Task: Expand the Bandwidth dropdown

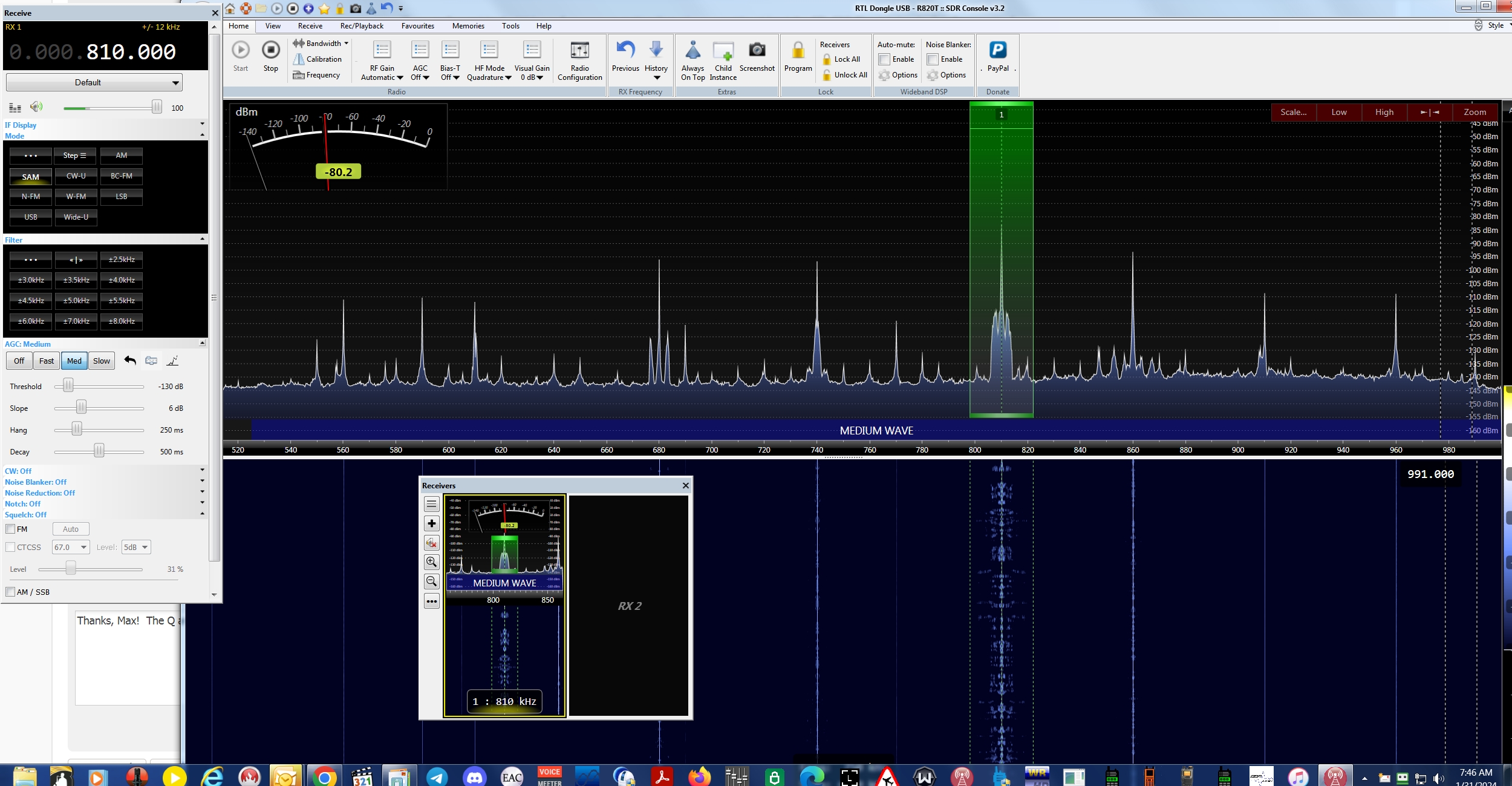Action: [321, 43]
